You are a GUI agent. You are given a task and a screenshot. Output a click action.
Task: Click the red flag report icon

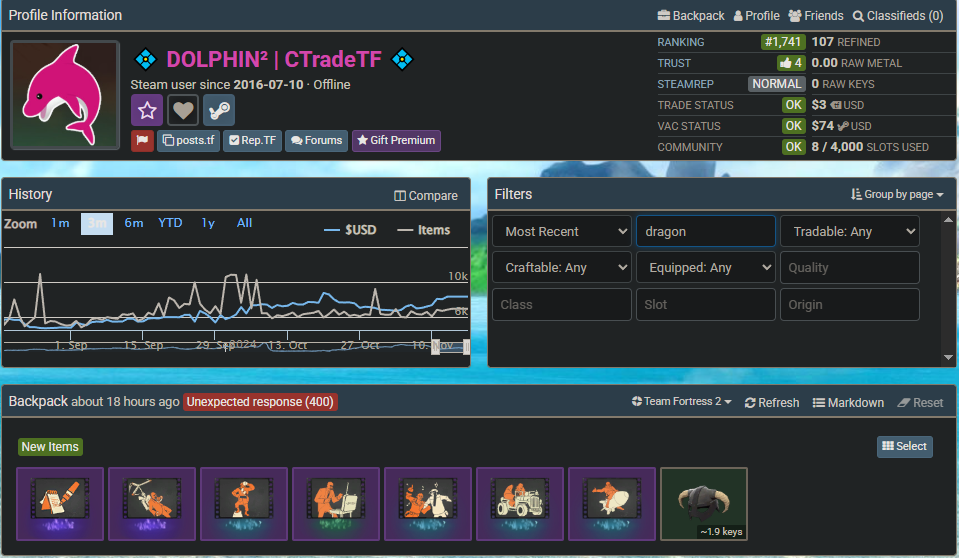[x=142, y=141]
